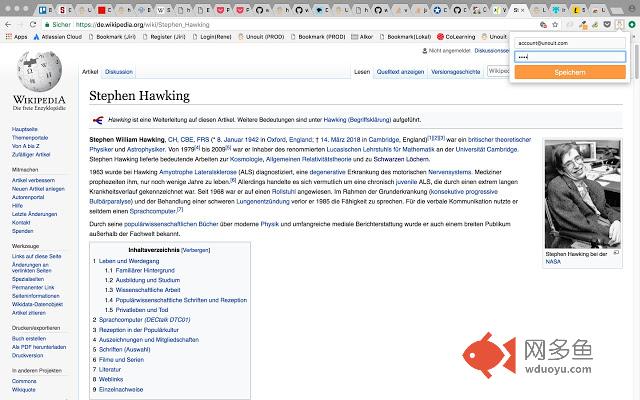Click the orange house extension icon
The width and height of the screenshot is (640, 400).
point(583,25)
